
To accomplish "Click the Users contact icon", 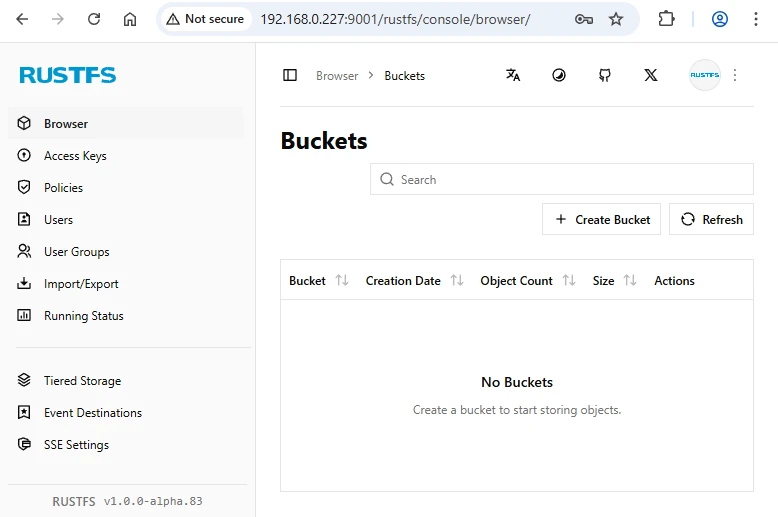I will click(24, 219).
